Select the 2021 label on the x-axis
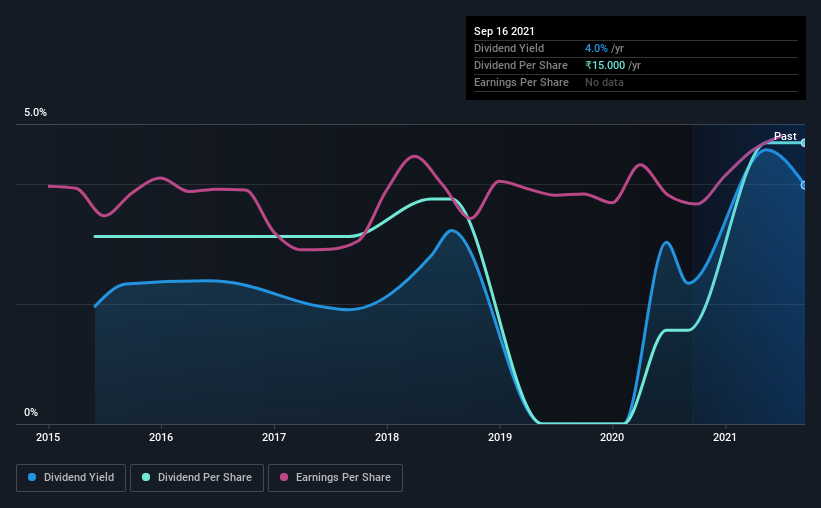The image size is (821, 508). tap(725, 437)
